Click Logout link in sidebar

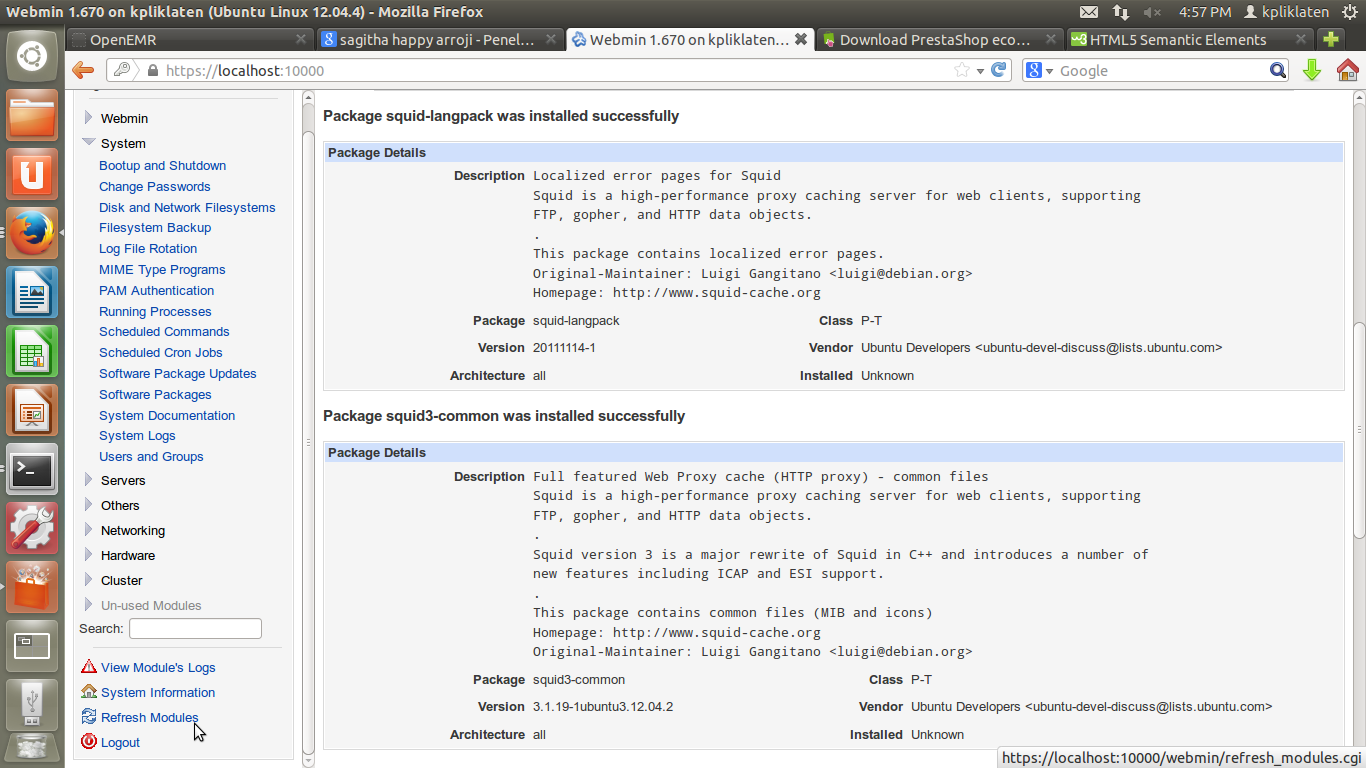(x=120, y=743)
